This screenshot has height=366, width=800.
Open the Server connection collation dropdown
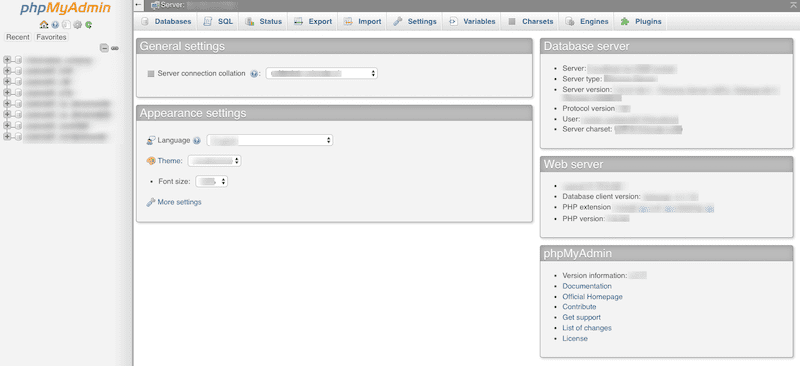tap(321, 74)
